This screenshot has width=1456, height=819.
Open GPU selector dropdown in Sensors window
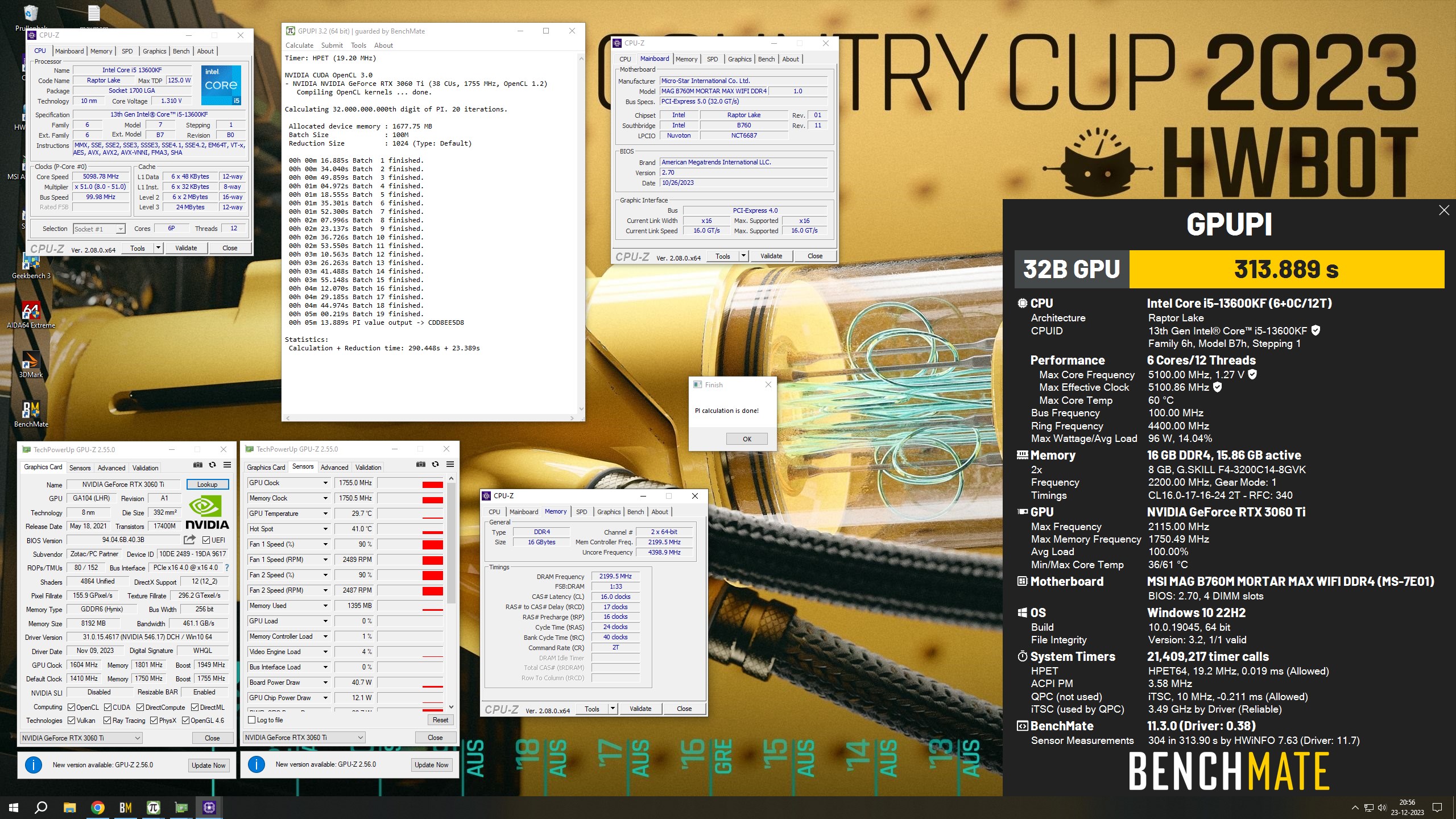[304, 738]
